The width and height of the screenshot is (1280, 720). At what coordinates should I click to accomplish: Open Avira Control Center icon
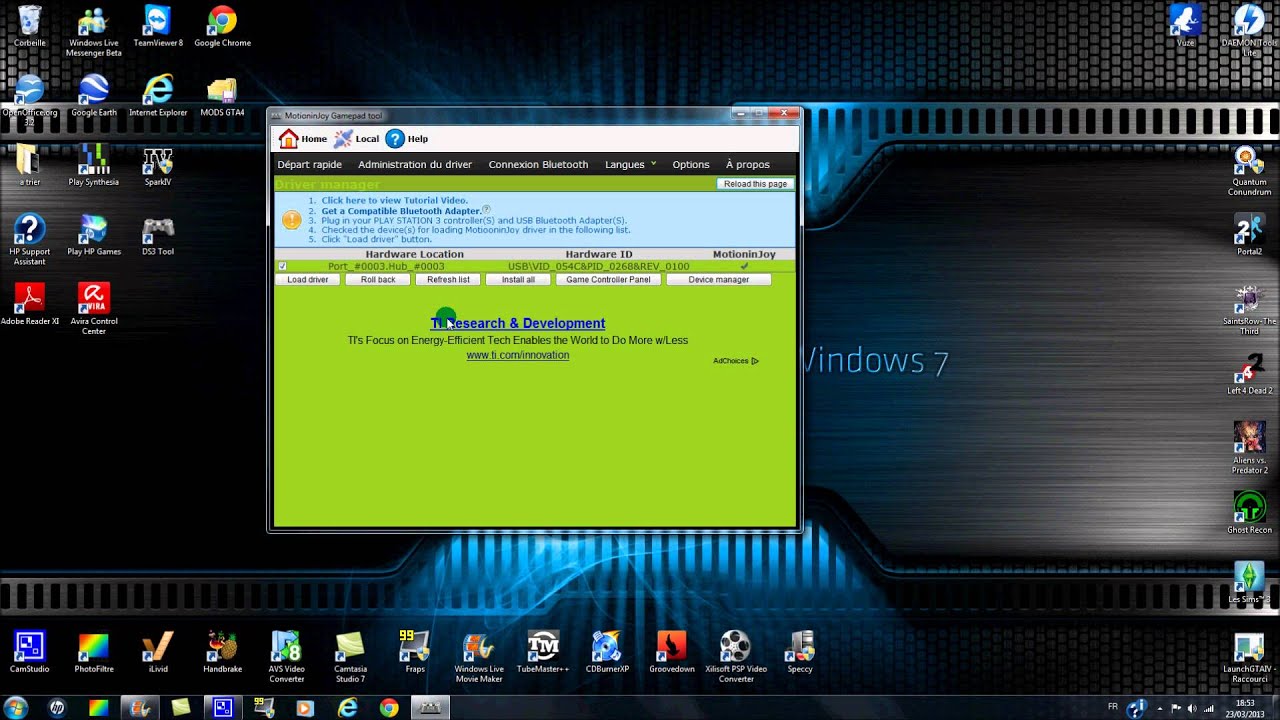click(94, 309)
